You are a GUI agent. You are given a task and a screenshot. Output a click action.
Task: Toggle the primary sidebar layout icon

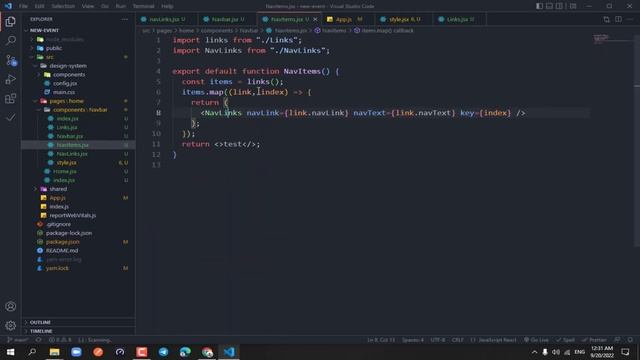[x=539, y=6]
